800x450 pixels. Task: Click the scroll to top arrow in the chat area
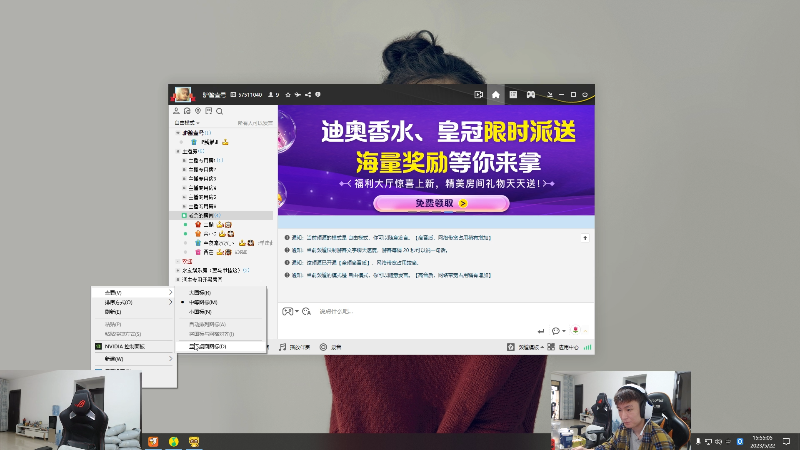(x=585, y=238)
